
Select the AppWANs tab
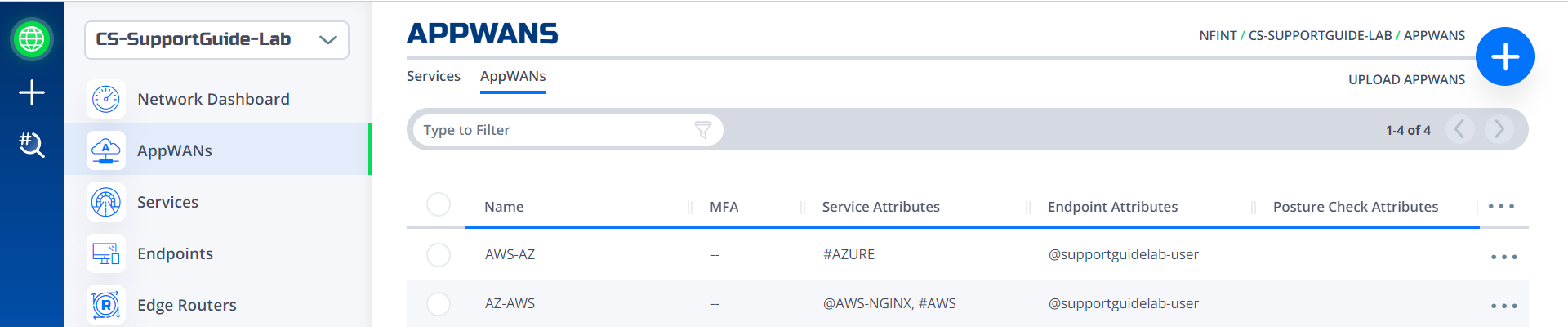tap(513, 76)
